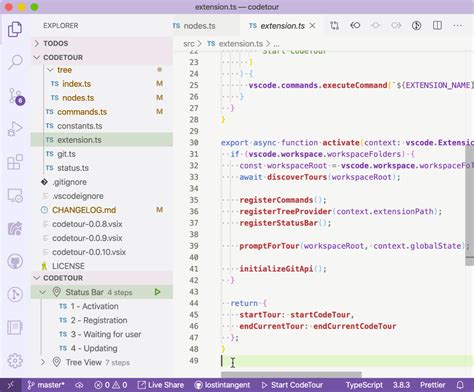Open the Run and Debug view

pos(15,129)
